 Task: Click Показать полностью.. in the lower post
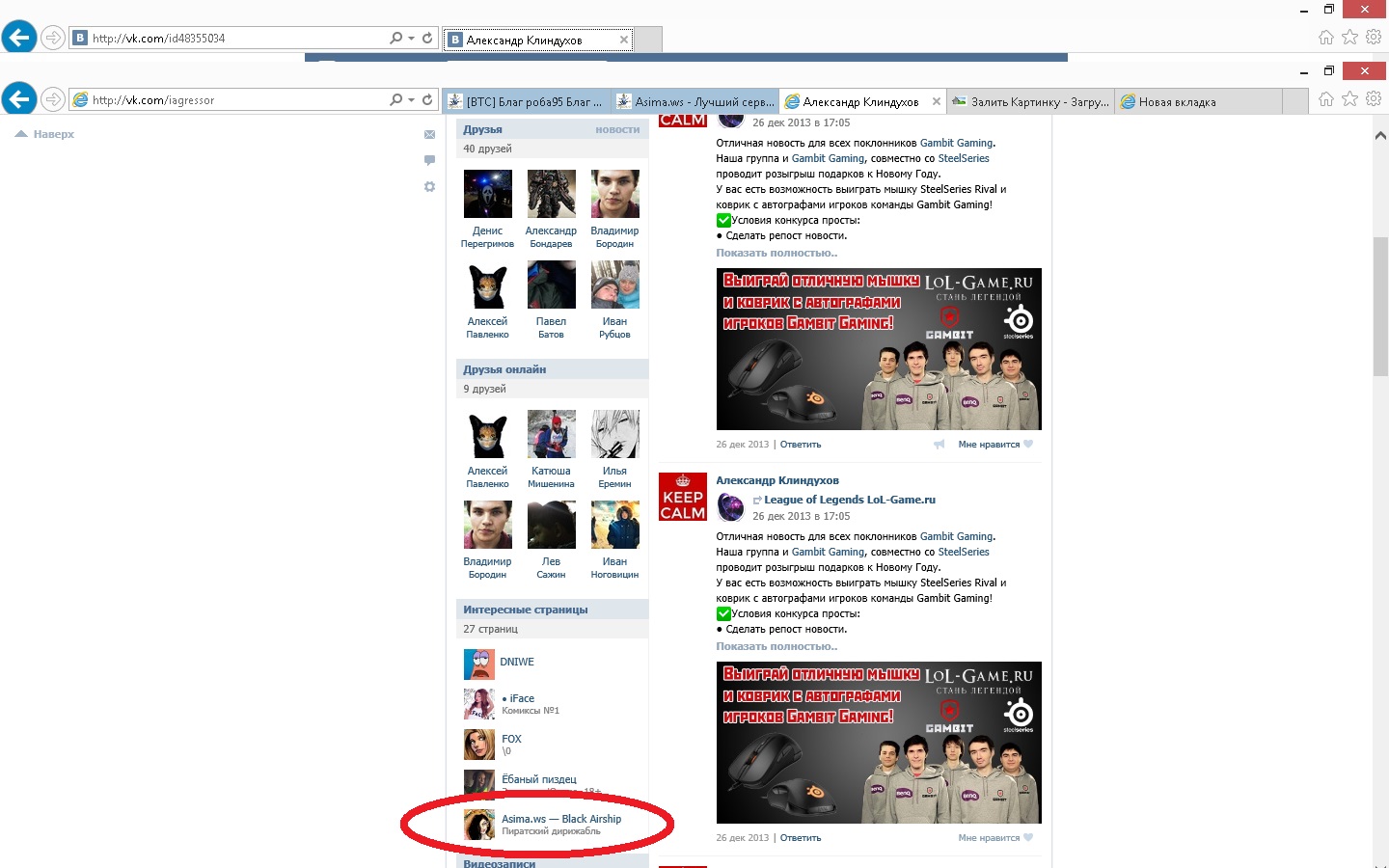tap(776, 646)
